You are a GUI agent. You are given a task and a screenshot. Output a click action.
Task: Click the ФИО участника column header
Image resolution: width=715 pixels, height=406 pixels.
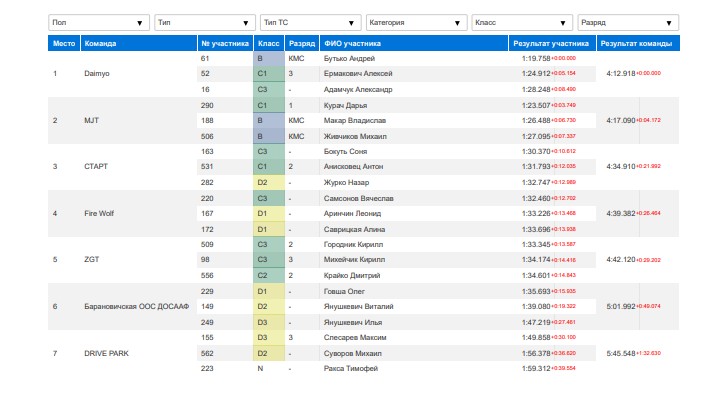pos(414,43)
